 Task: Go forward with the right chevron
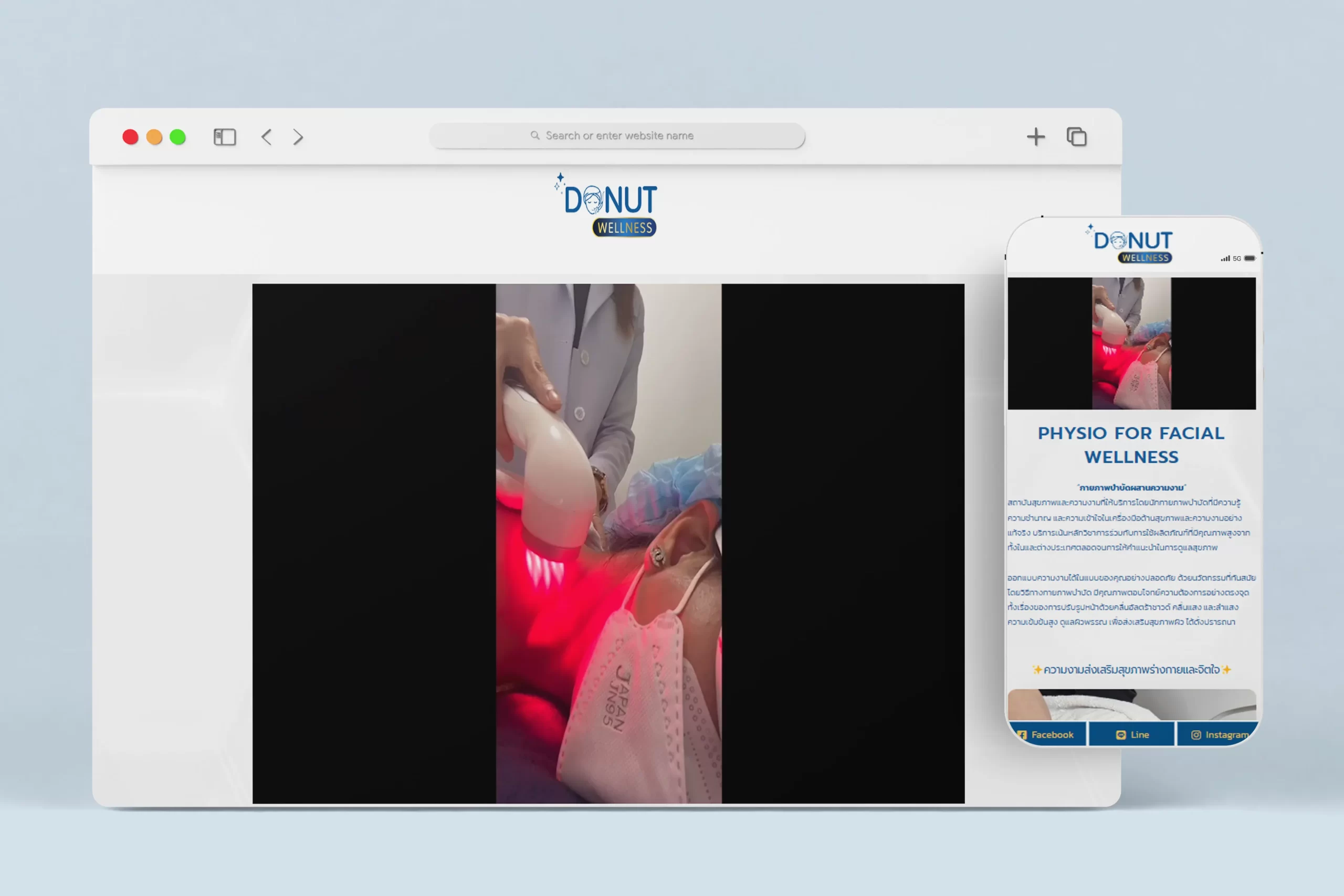(298, 137)
